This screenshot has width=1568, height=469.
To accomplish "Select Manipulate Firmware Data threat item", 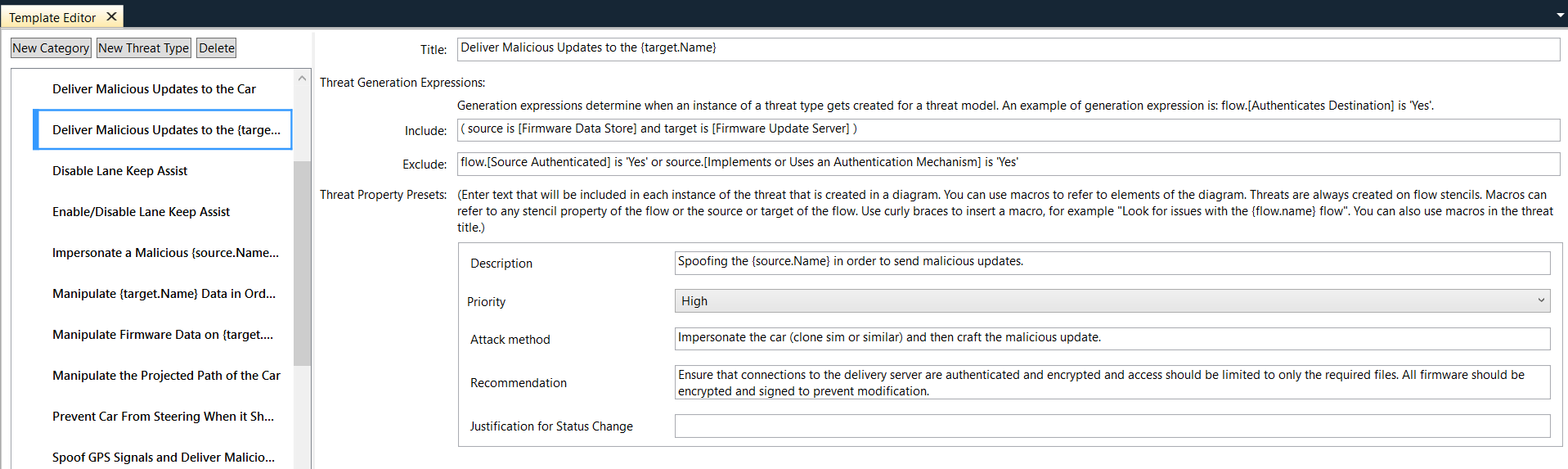I will [x=163, y=335].
